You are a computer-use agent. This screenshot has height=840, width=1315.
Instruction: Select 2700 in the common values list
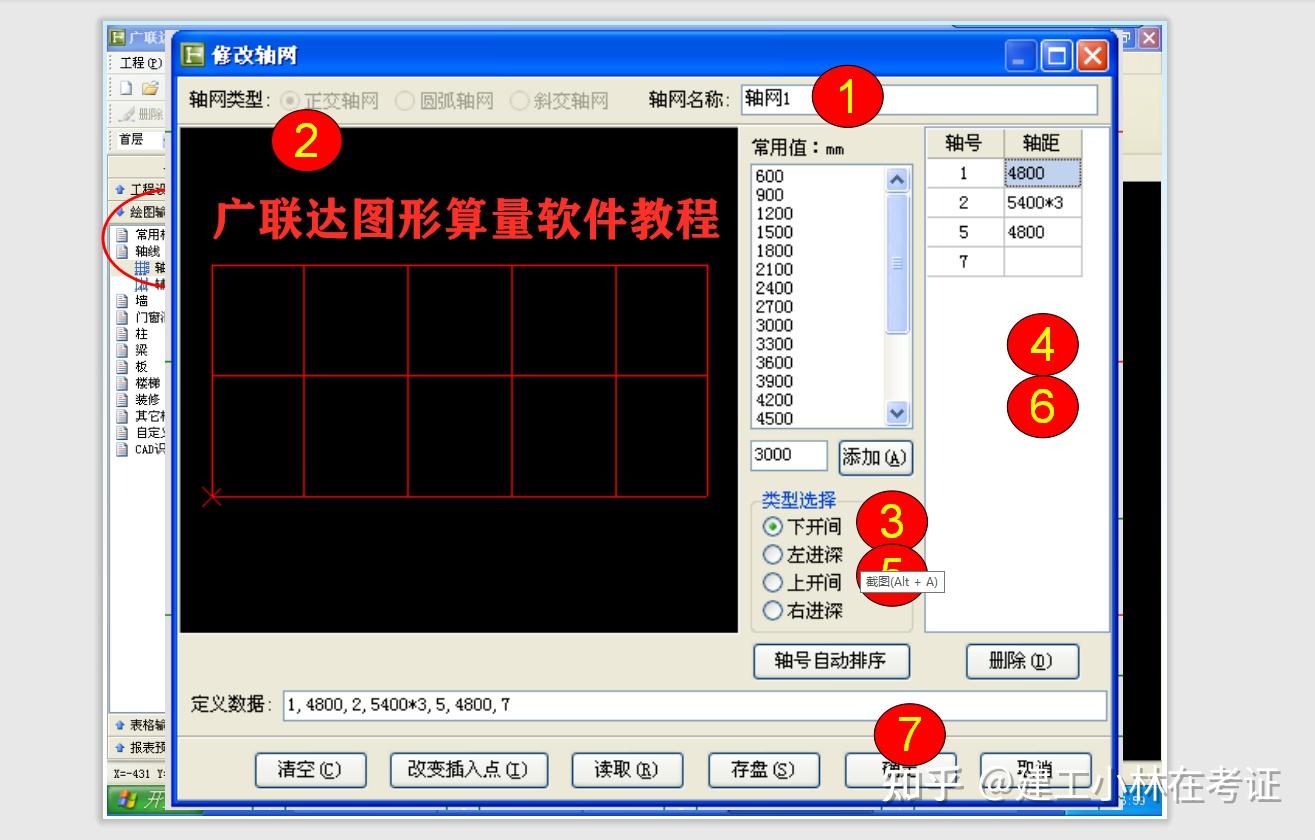pyautogui.click(x=774, y=307)
